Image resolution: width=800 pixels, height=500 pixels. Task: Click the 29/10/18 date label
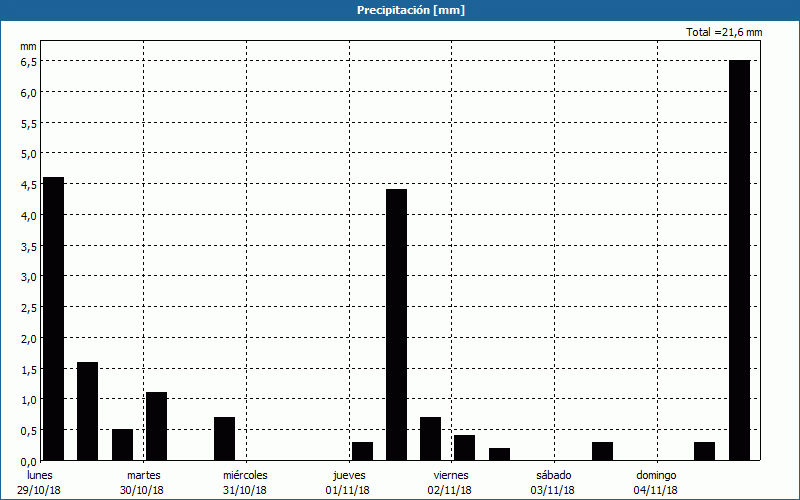39,490
